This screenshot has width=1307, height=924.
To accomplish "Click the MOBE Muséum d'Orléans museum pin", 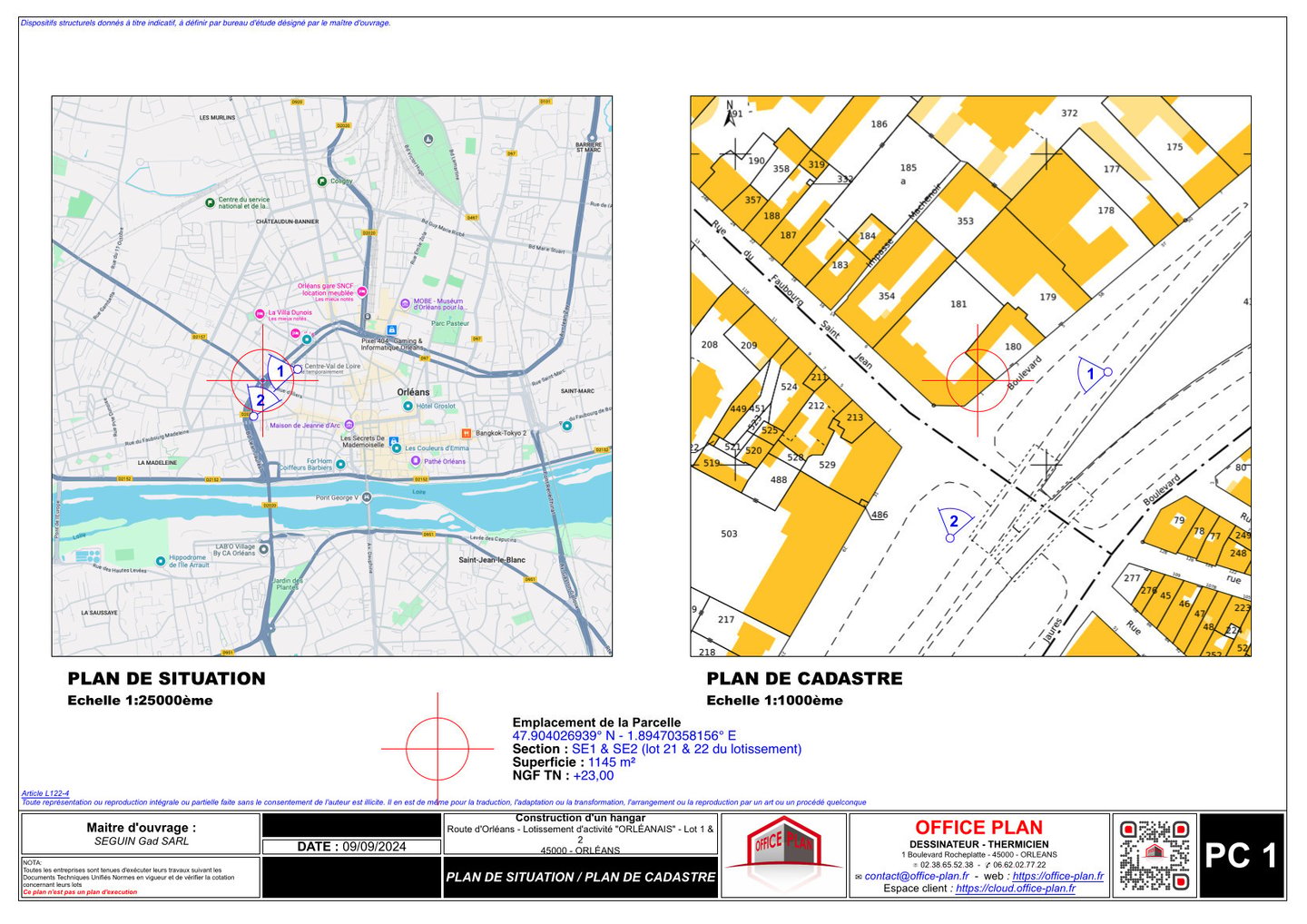I will click(x=405, y=303).
